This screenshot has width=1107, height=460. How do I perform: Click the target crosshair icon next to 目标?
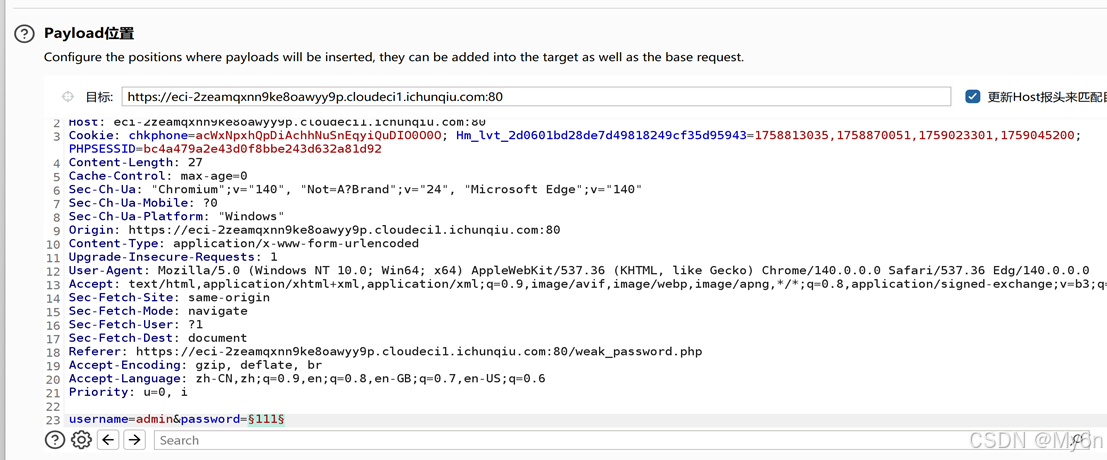coord(68,97)
